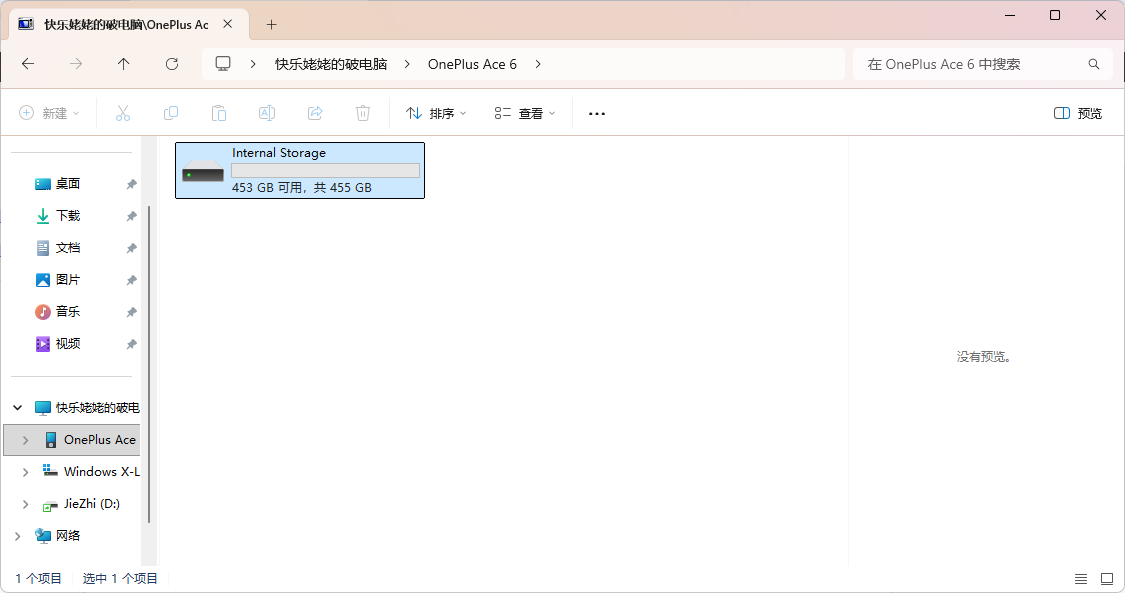This screenshot has width=1125, height=593.
Task: Unpin 桌面 with its pin icon
Action: coord(131,184)
